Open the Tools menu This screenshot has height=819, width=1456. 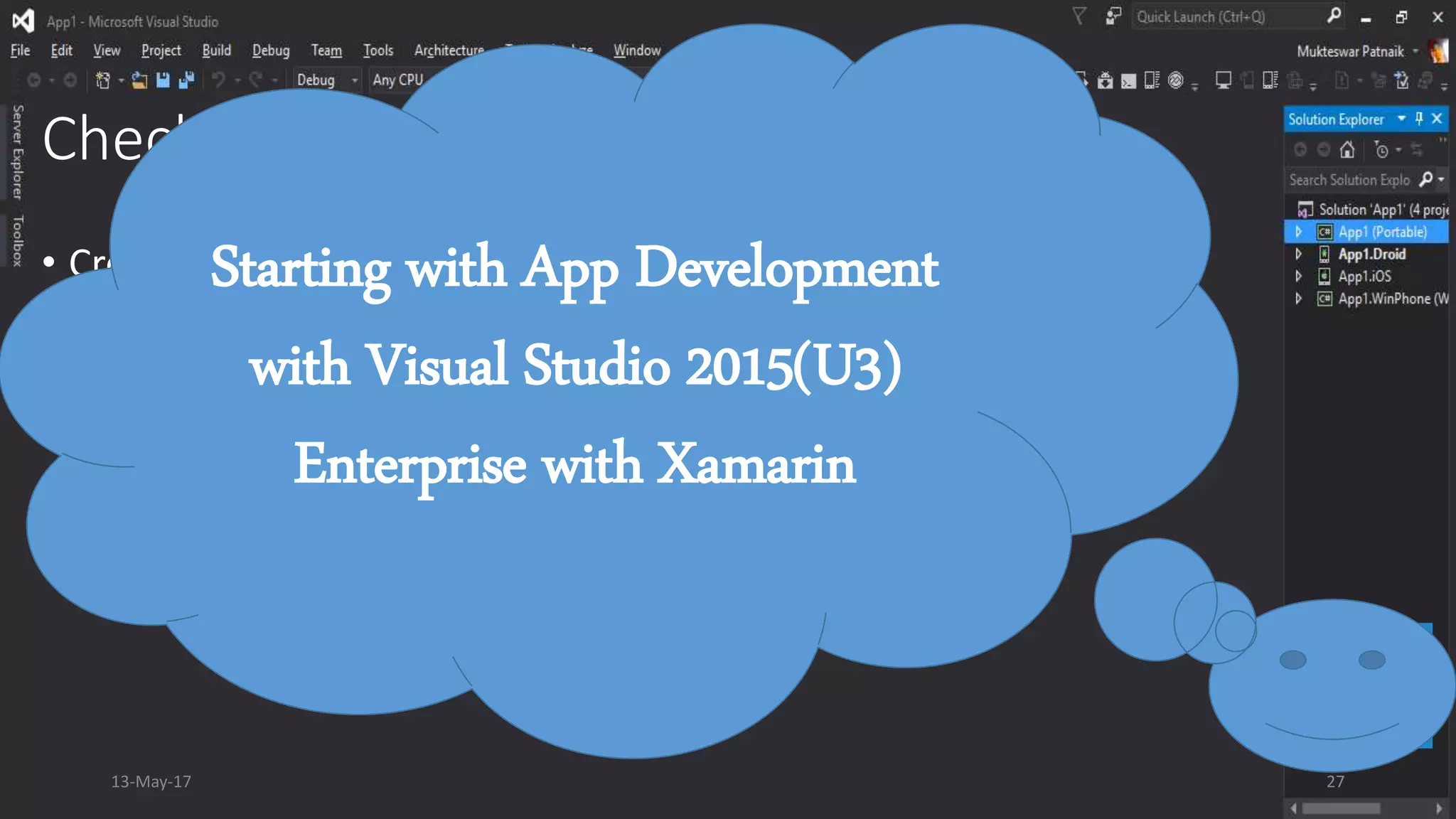click(378, 50)
